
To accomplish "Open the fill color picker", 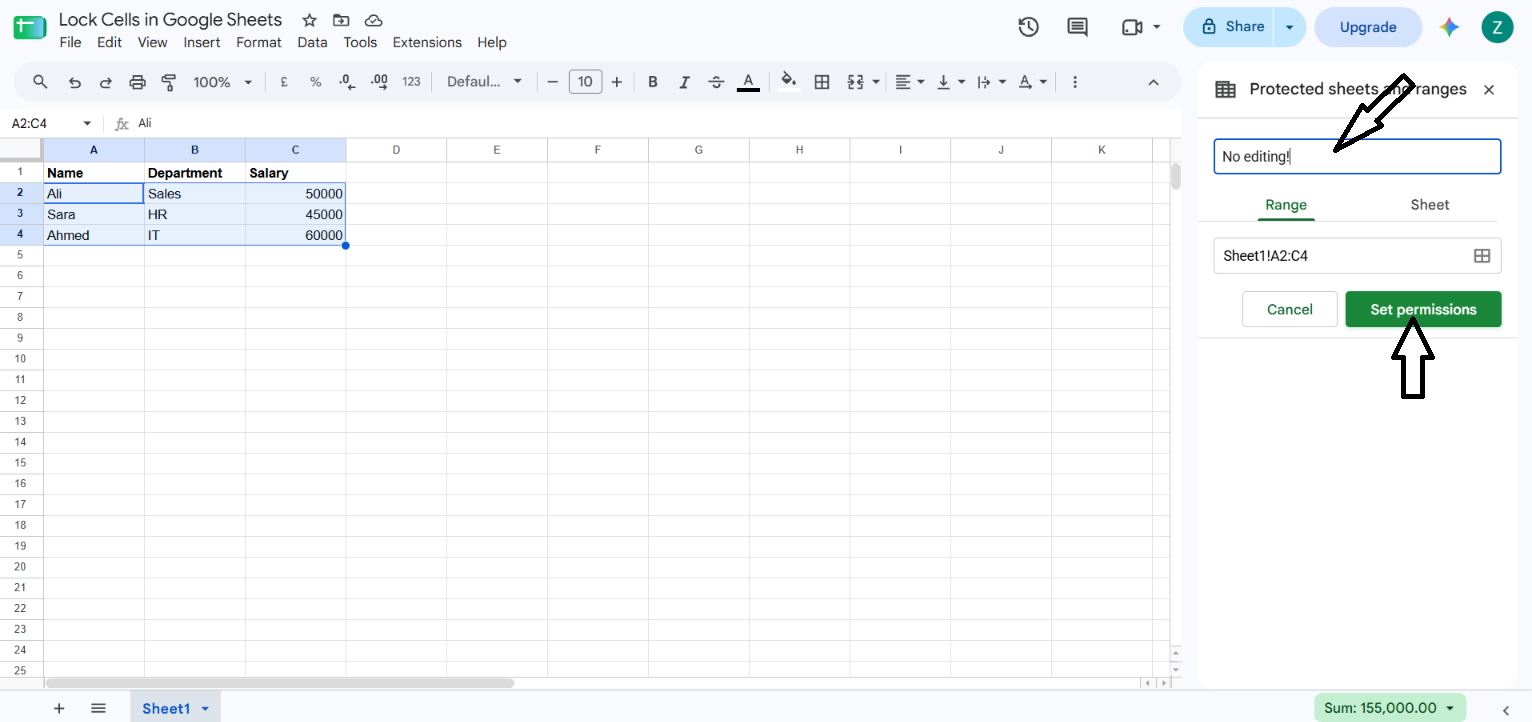I will tap(789, 82).
